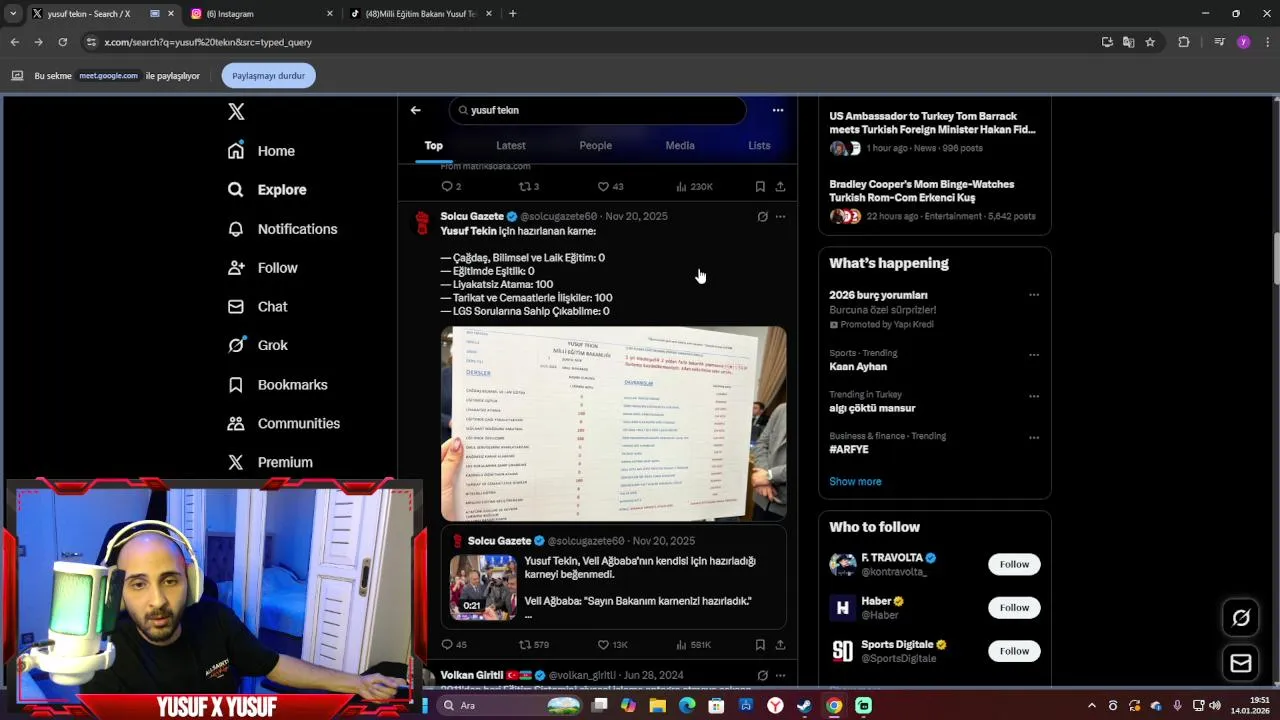1280x720 pixels.
Task: Open US Ambassador Tom Barrack news item
Action: (x=934, y=132)
